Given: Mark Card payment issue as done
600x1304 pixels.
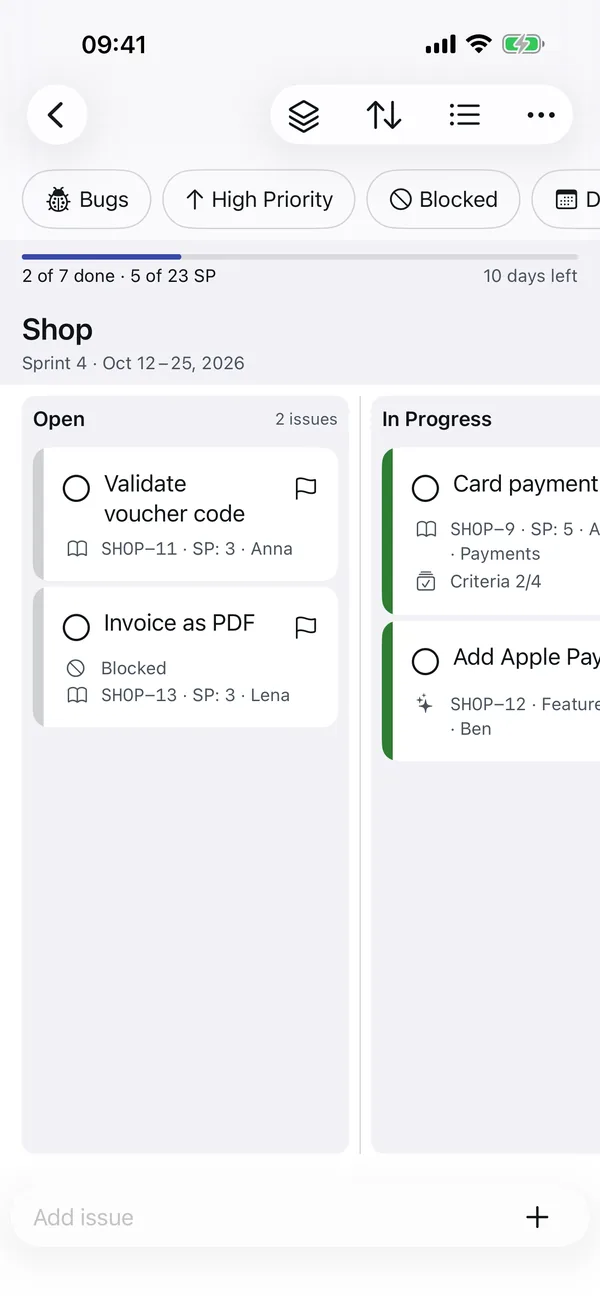Looking at the screenshot, I should (425, 488).
